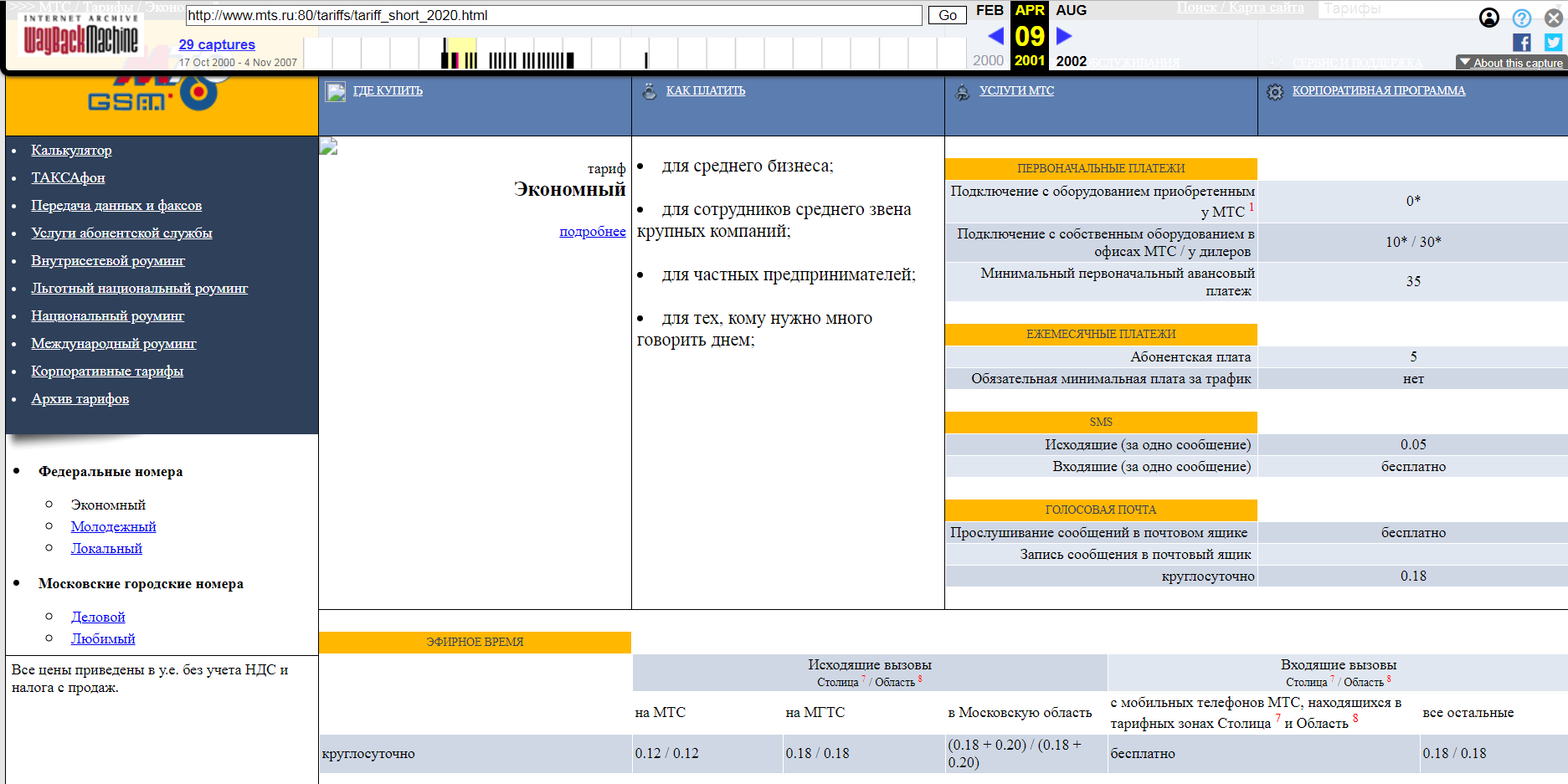Select the 'Любимый' tariff link
Viewport: 1568px width, 784px height.
[x=103, y=638]
